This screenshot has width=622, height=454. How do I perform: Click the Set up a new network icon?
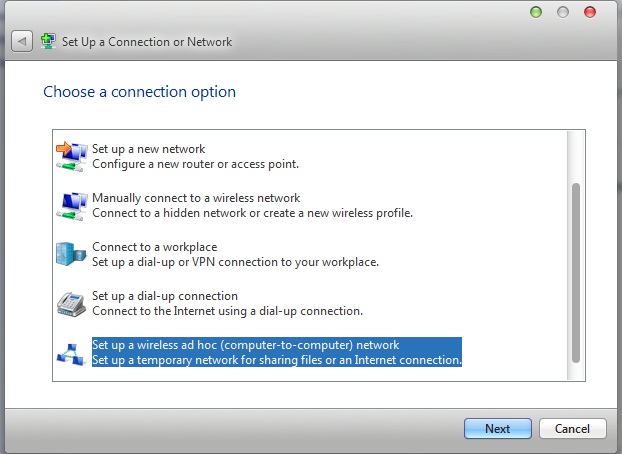(x=71, y=156)
